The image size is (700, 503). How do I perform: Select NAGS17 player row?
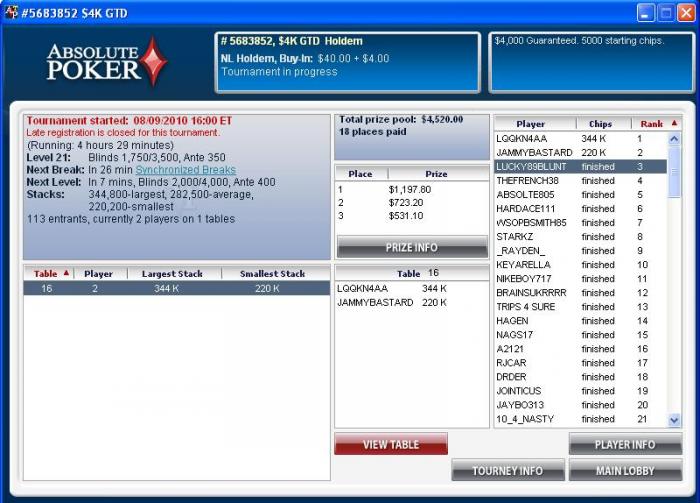point(581,335)
